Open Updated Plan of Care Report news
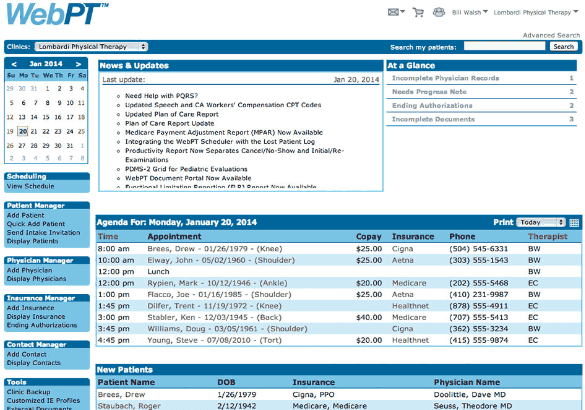 coord(172,114)
